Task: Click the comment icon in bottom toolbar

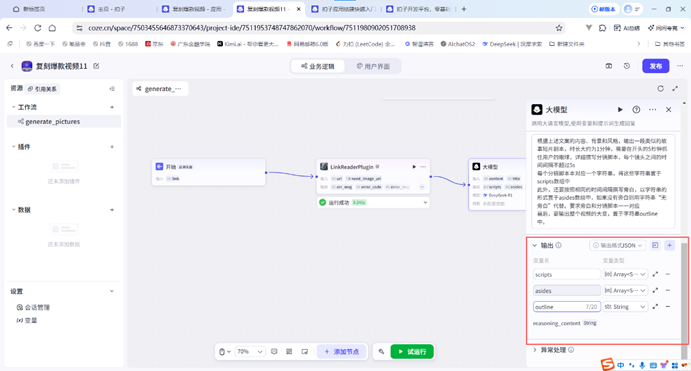Action: coord(274,352)
